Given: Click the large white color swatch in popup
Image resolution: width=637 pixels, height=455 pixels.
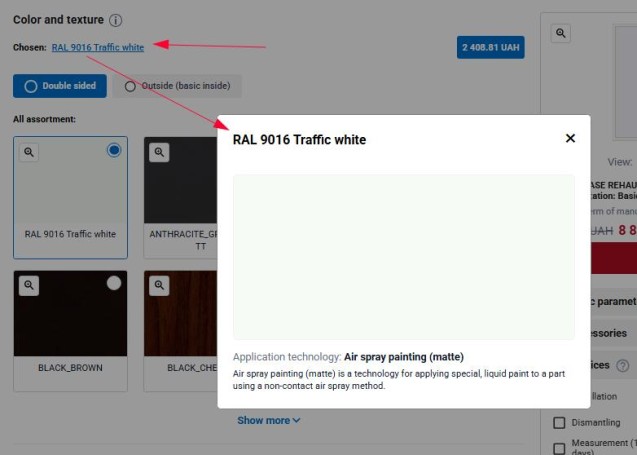Looking at the screenshot, I should pos(403,257).
